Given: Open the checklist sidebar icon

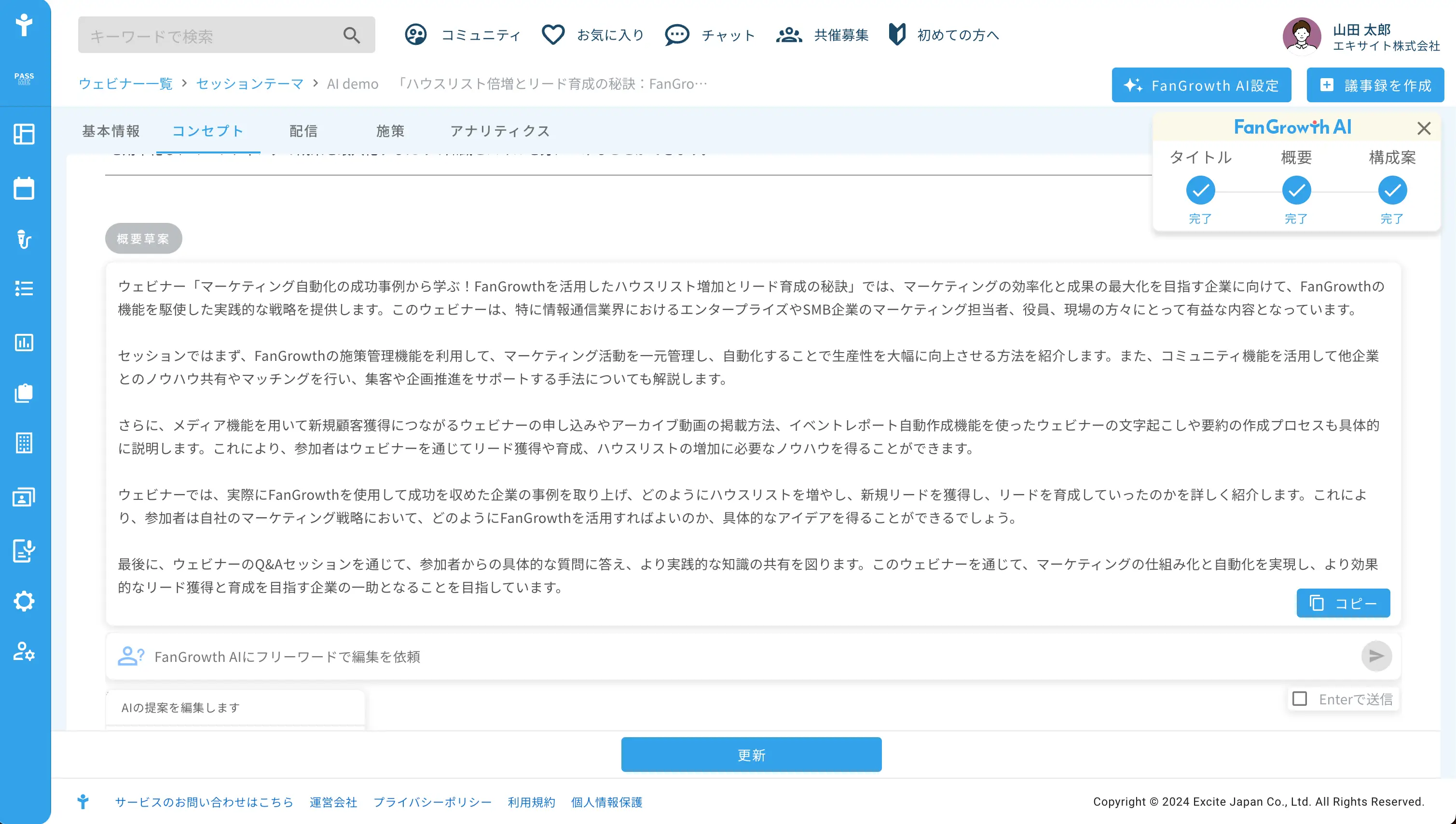Looking at the screenshot, I should [x=24, y=288].
